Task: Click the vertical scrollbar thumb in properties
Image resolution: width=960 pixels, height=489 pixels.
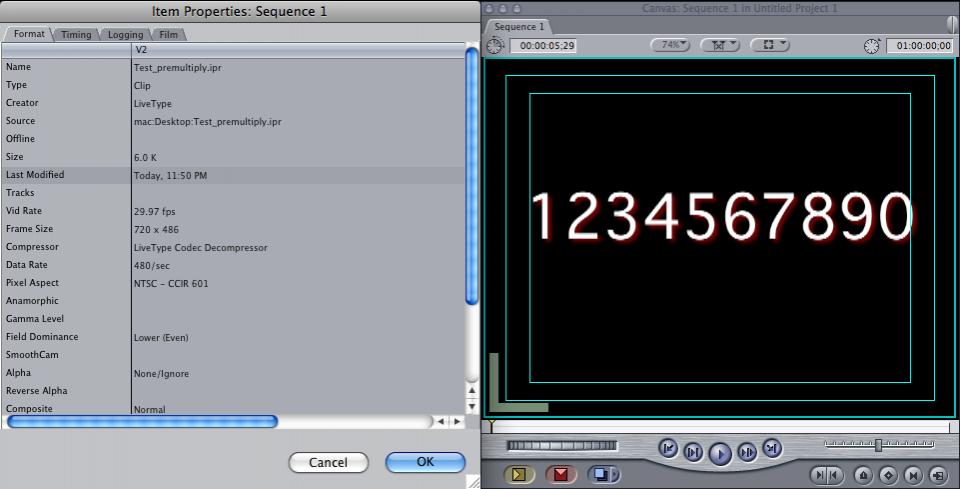Action: pyautogui.click(x=471, y=176)
